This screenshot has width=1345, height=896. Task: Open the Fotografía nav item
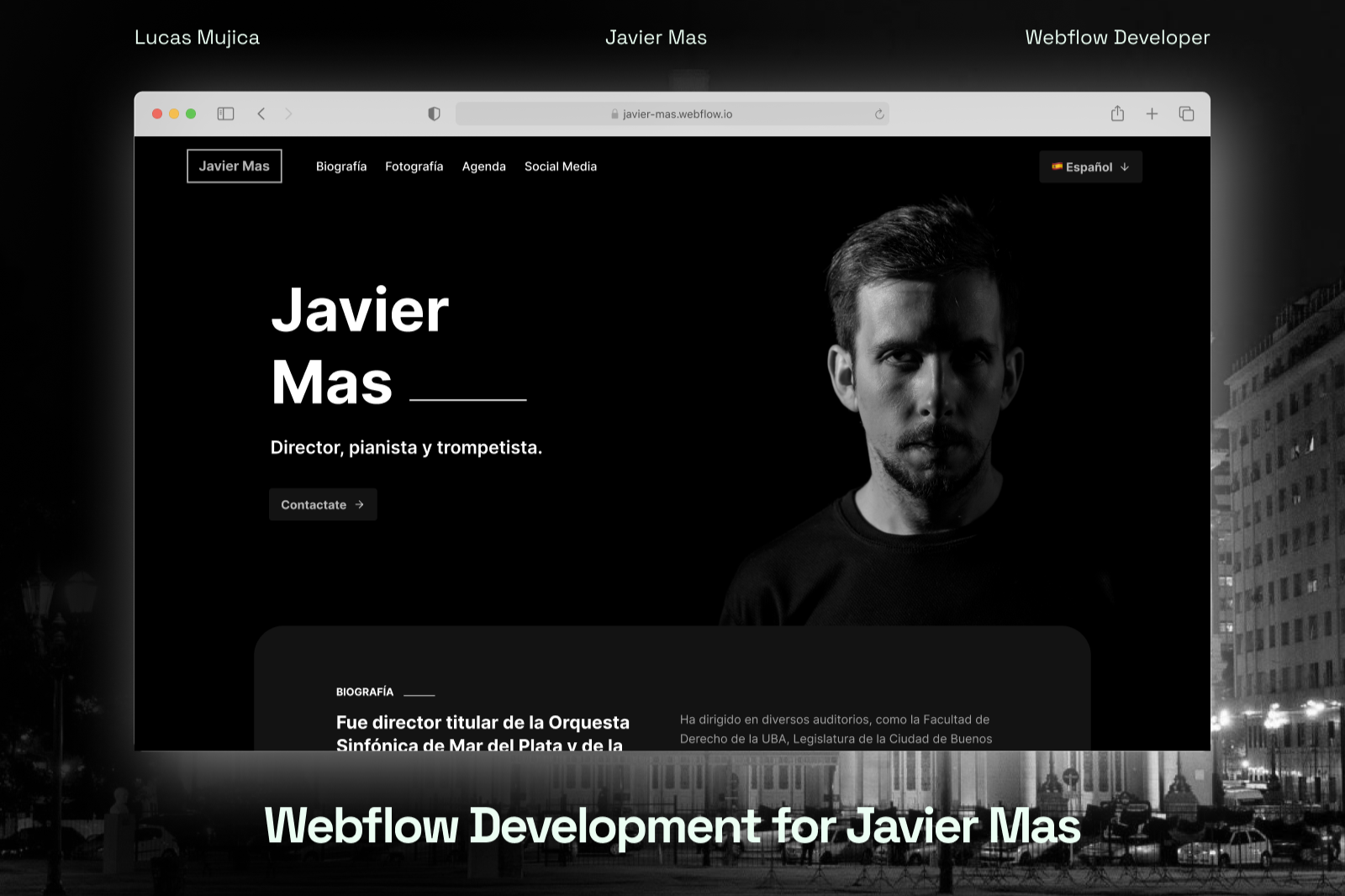414,166
